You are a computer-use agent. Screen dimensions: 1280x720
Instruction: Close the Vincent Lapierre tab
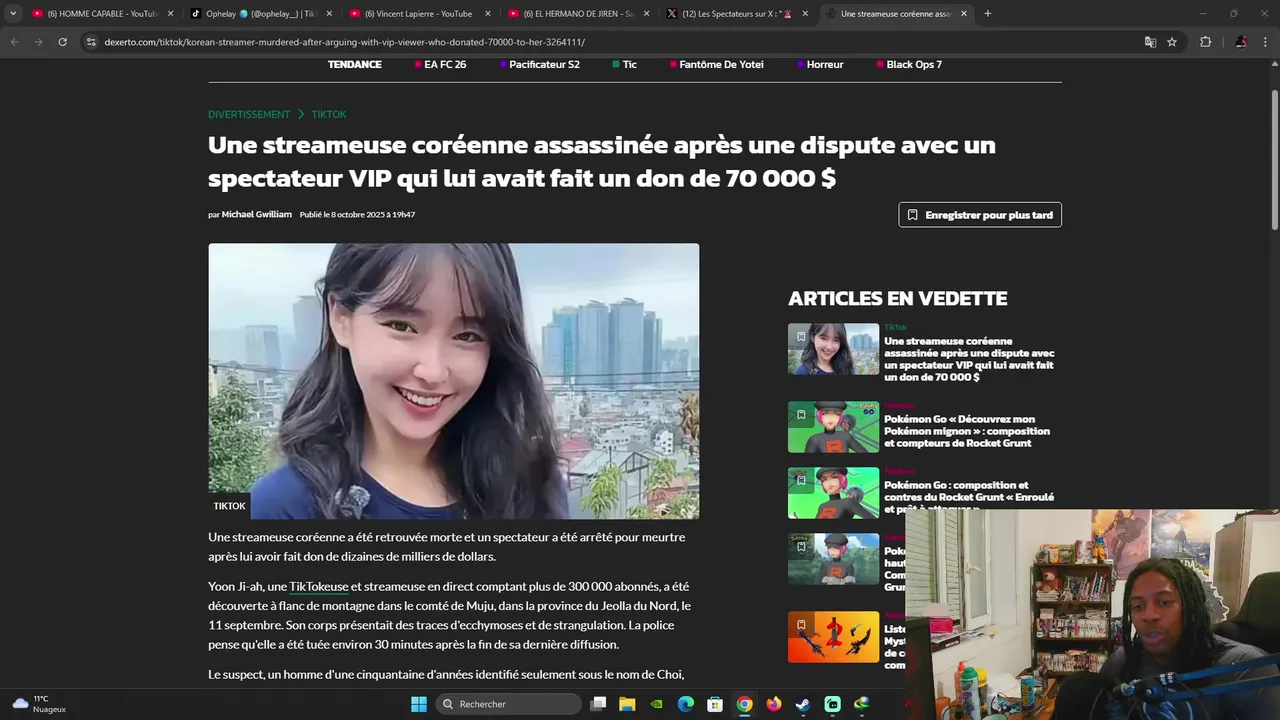point(488,14)
